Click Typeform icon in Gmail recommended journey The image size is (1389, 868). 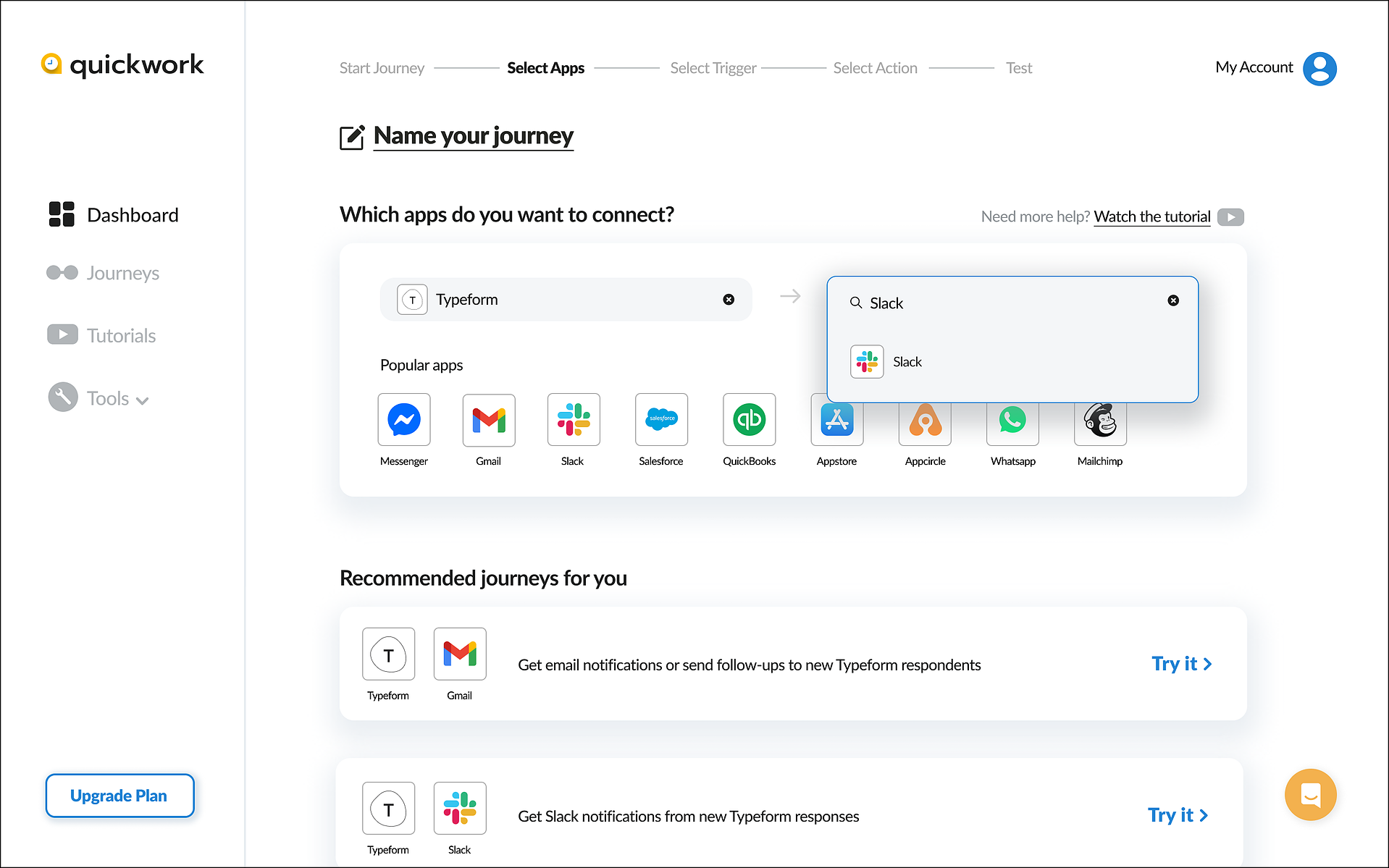(389, 654)
